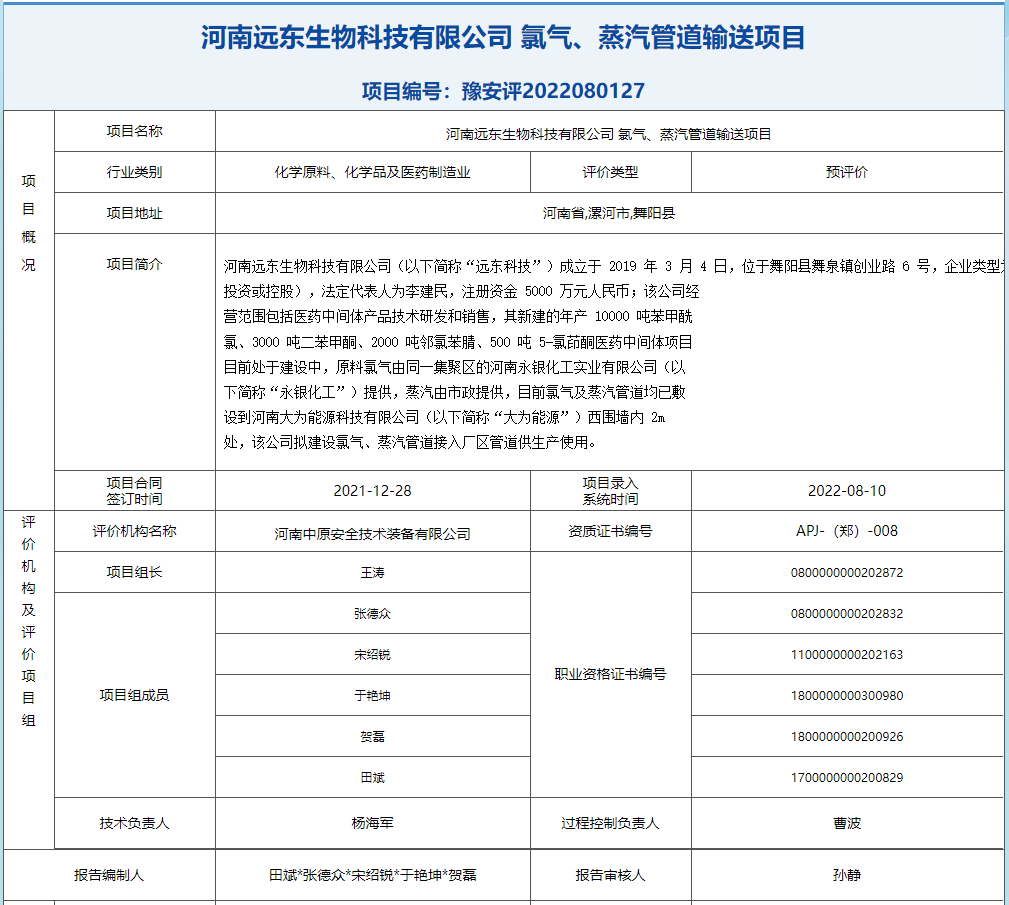Viewport: 1009px width, 905px height.
Task: Click intro line mentioning 法定代表人为李建民
Action: [x=461, y=292]
